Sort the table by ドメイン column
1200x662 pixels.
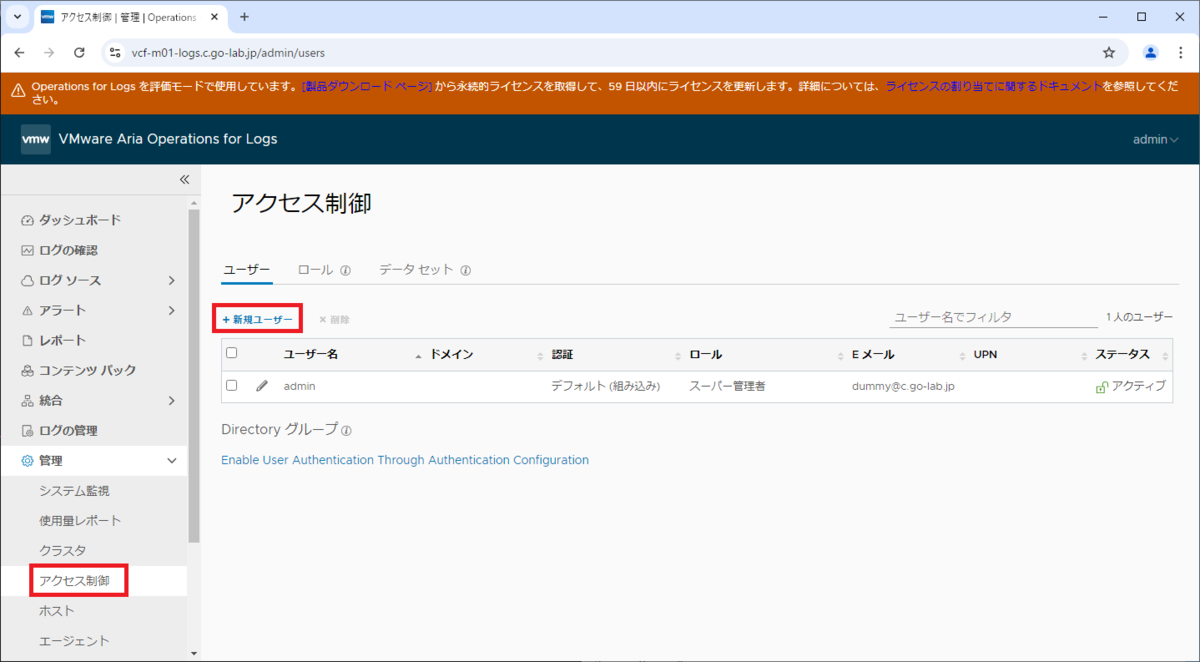(x=451, y=354)
